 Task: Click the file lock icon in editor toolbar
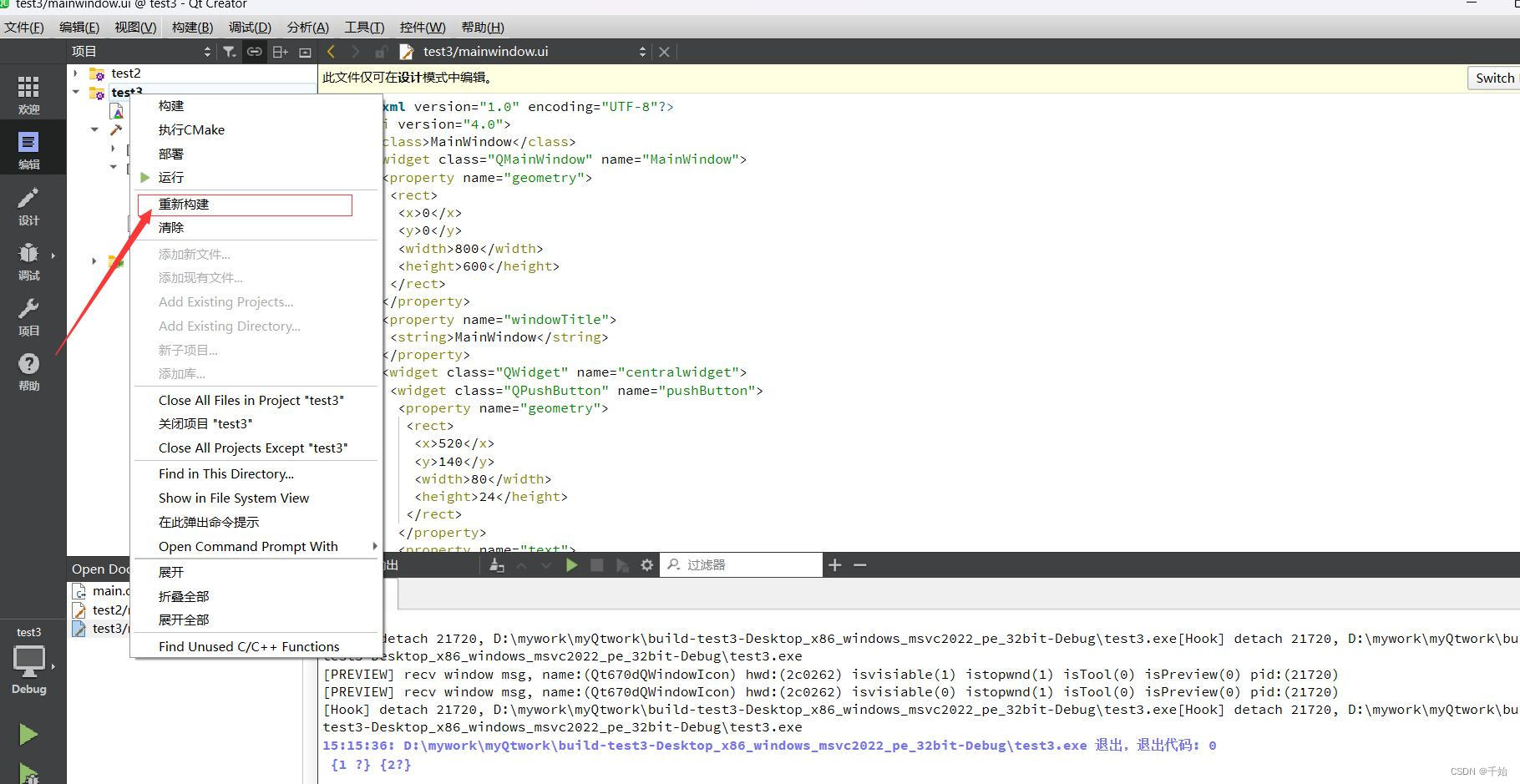point(381,52)
